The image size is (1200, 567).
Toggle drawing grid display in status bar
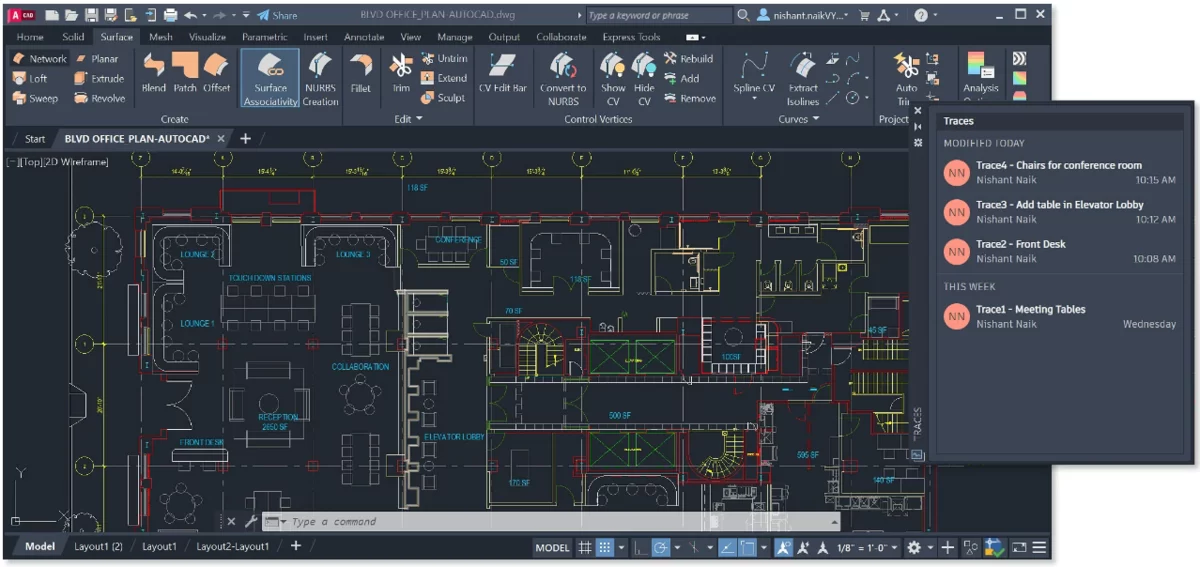pyautogui.click(x=585, y=547)
